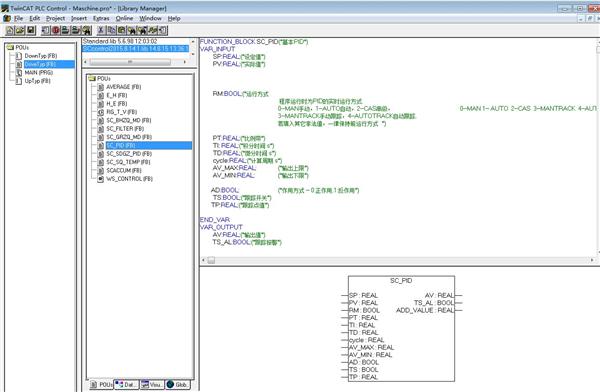The height and width of the screenshot is (392, 600).
Task: Select SCACCUM (FB) in the library tree
Action: [124, 170]
